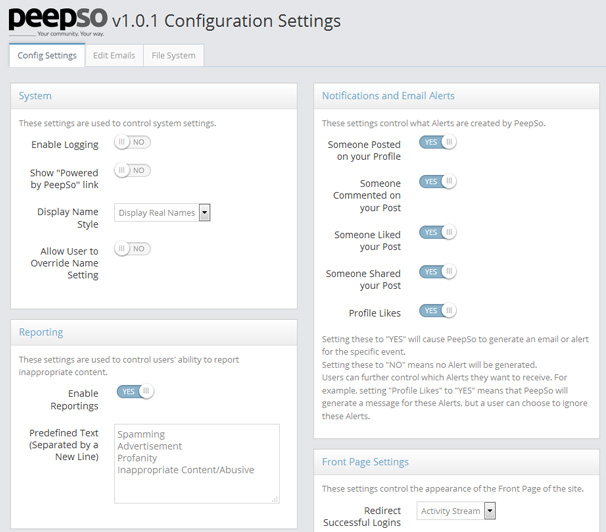Viewport: 606px width, 532px height.
Task: Toggle the Enable Logging switch
Action: [132, 142]
